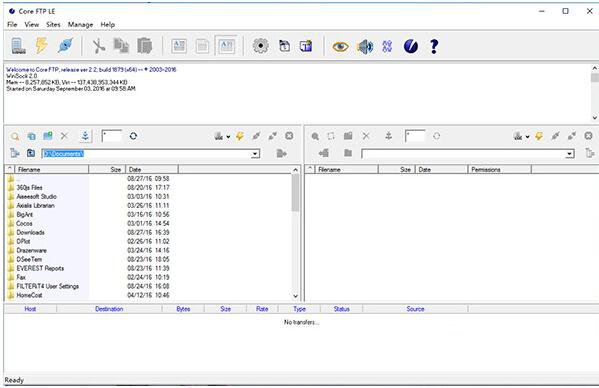Screen dimensions: 599x388
Task: Select the Cocos folder row
Action: pos(24,223)
